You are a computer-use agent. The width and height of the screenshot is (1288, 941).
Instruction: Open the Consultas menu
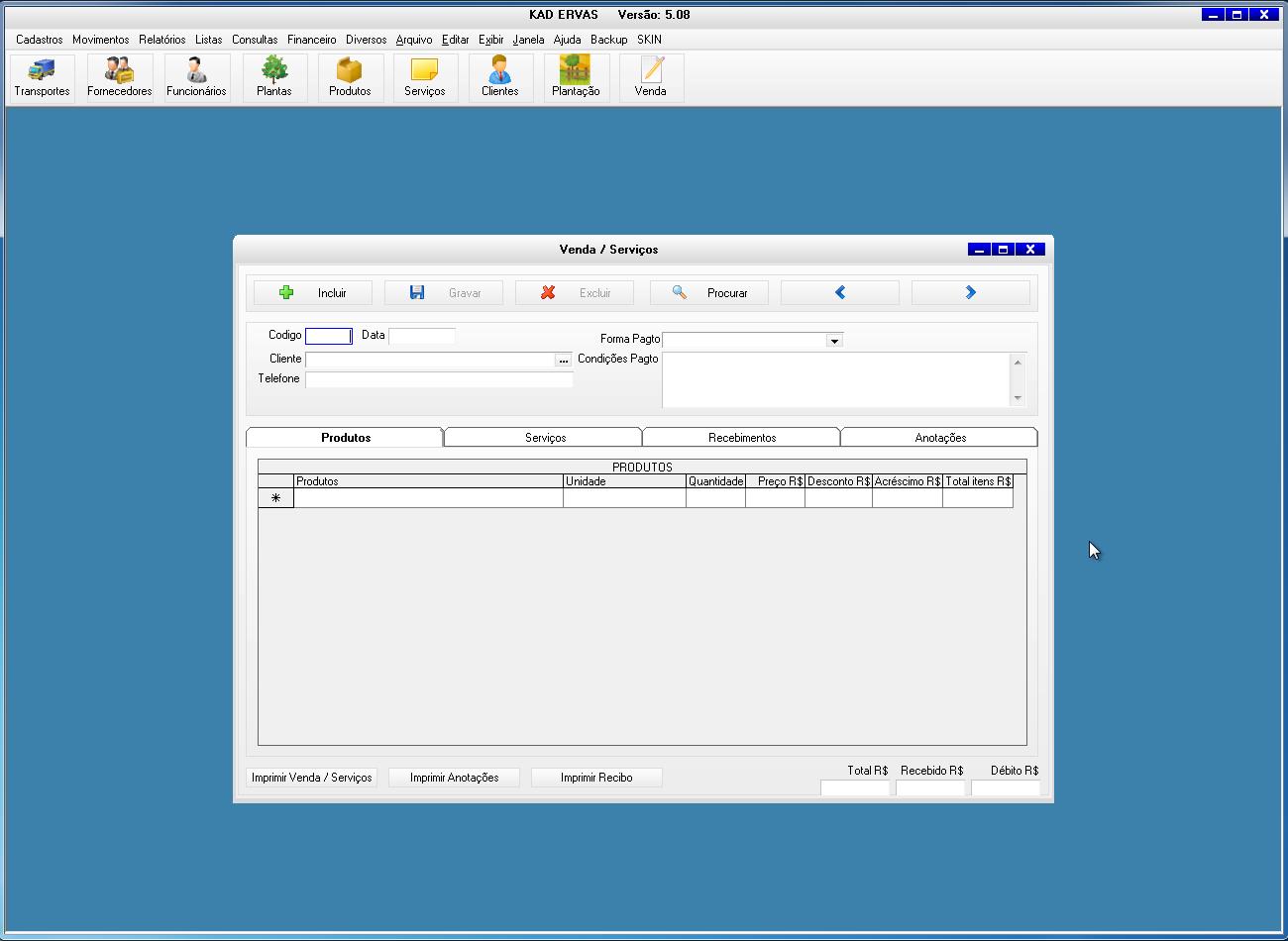(x=255, y=40)
